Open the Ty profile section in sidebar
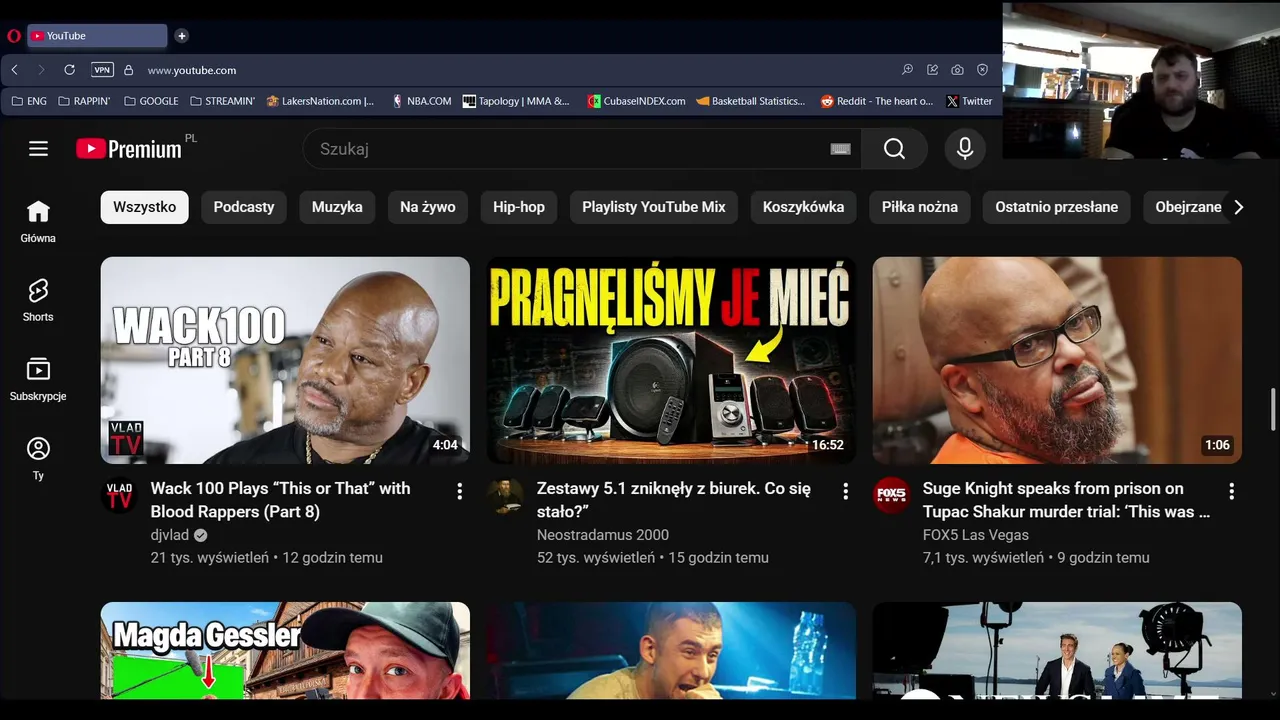The image size is (1280, 720). click(x=38, y=458)
